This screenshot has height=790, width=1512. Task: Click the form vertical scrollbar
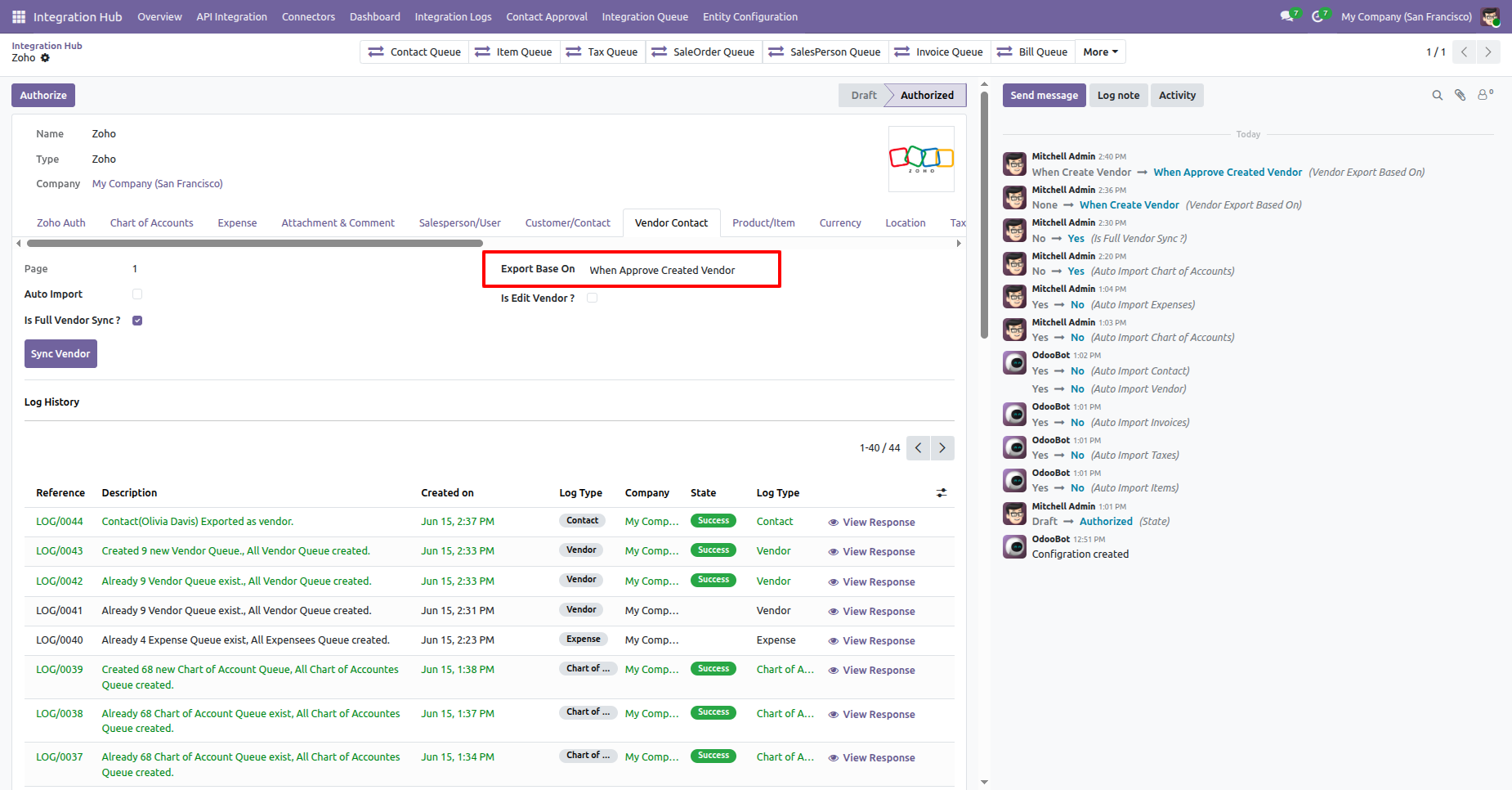tap(984, 215)
